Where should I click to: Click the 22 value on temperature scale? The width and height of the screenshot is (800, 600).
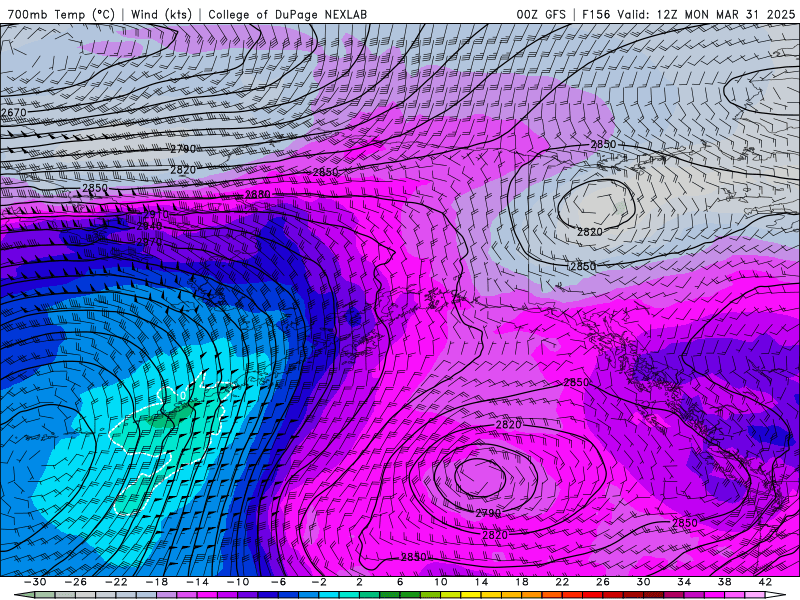click(x=562, y=582)
